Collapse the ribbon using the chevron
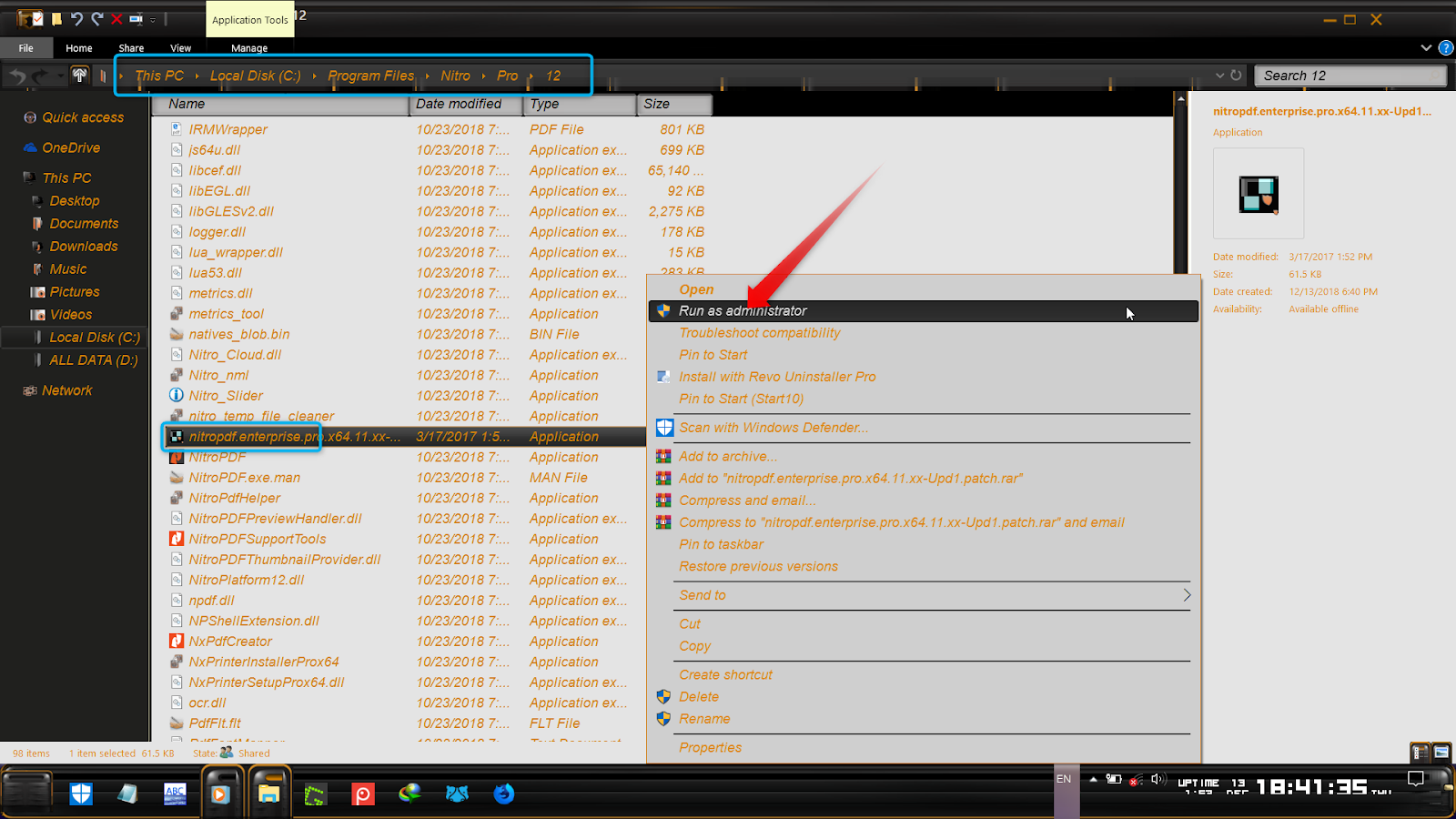 pos(1426,47)
